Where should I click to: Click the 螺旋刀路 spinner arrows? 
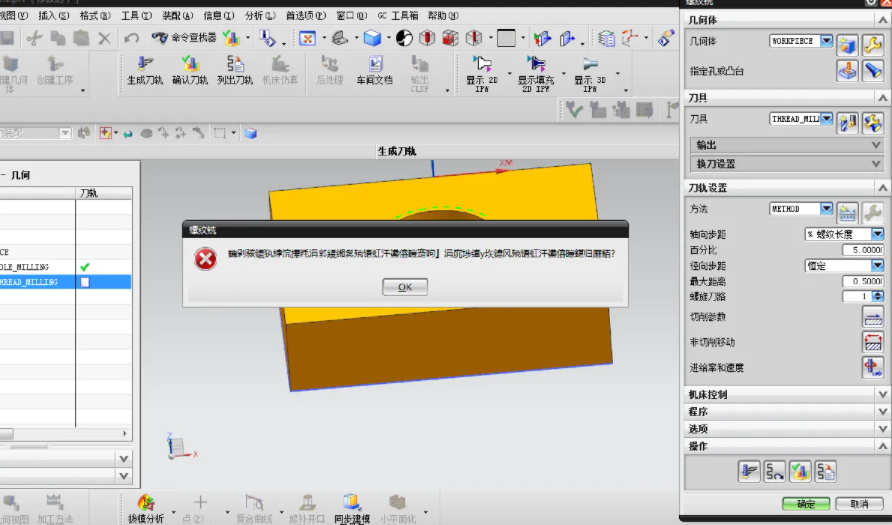[x=878, y=296]
